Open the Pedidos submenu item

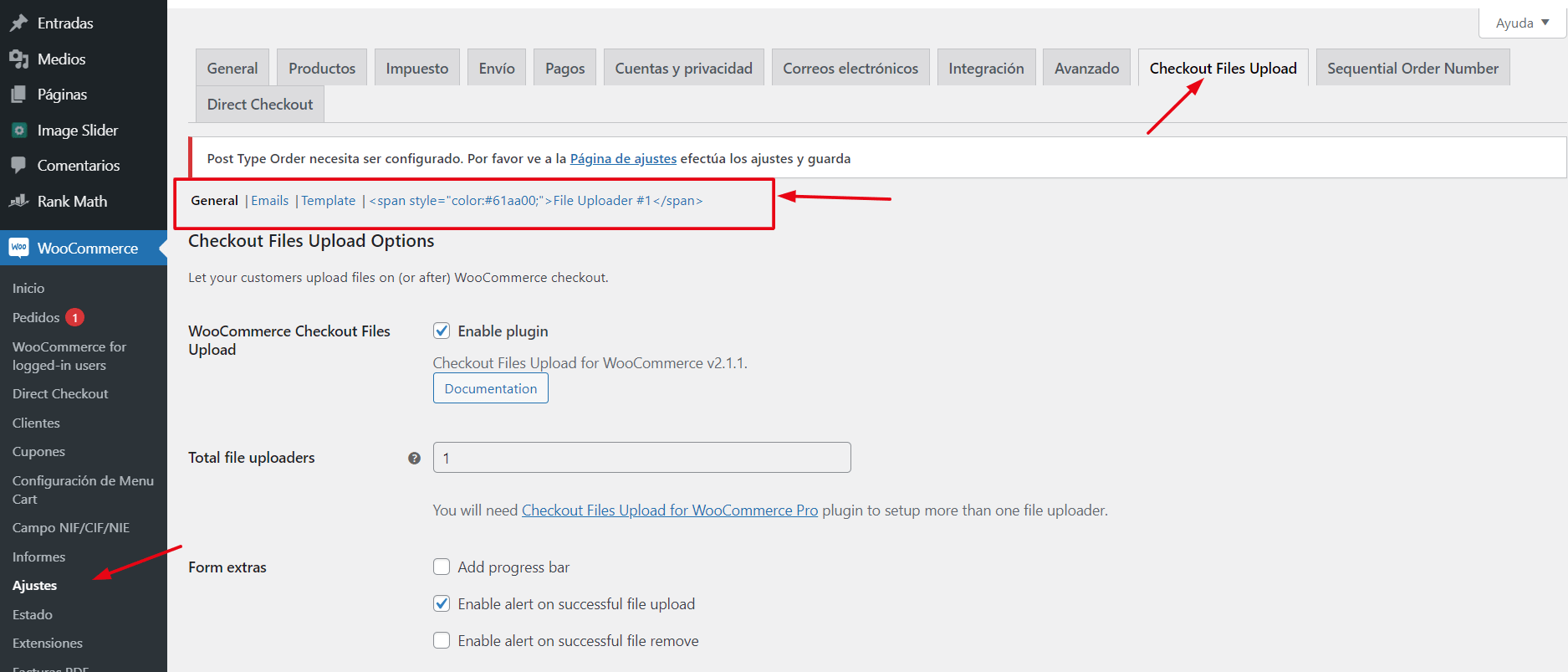pos(36,317)
